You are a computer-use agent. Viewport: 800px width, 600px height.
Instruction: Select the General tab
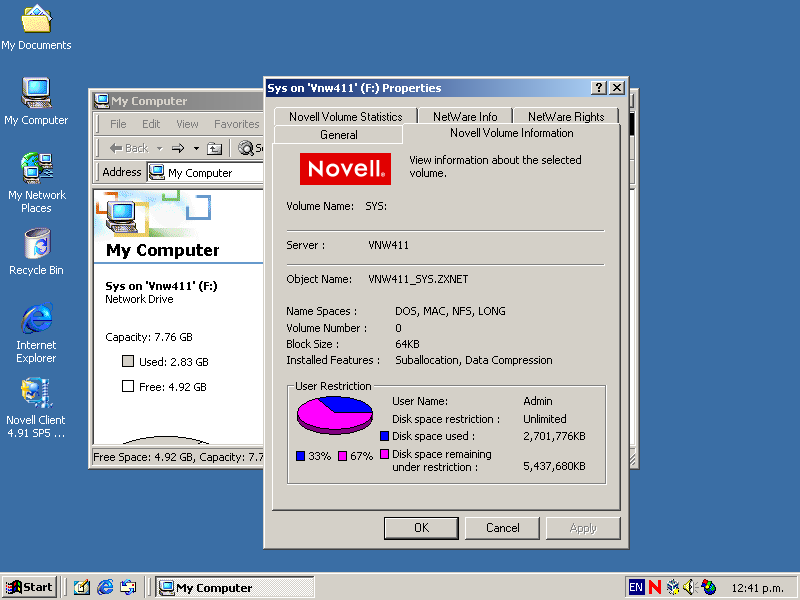click(x=338, y=135)
